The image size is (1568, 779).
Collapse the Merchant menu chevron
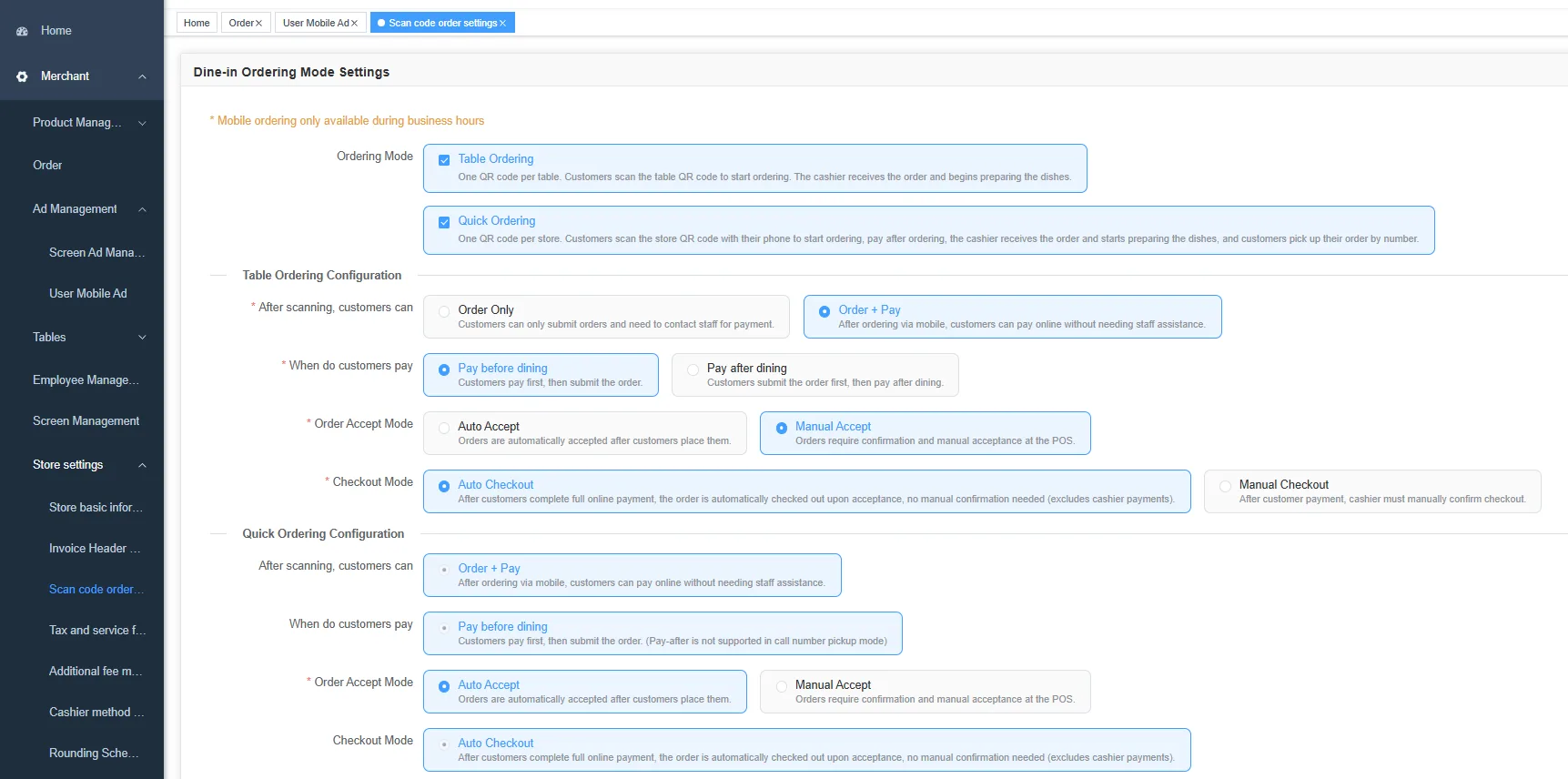pos(142,76)
